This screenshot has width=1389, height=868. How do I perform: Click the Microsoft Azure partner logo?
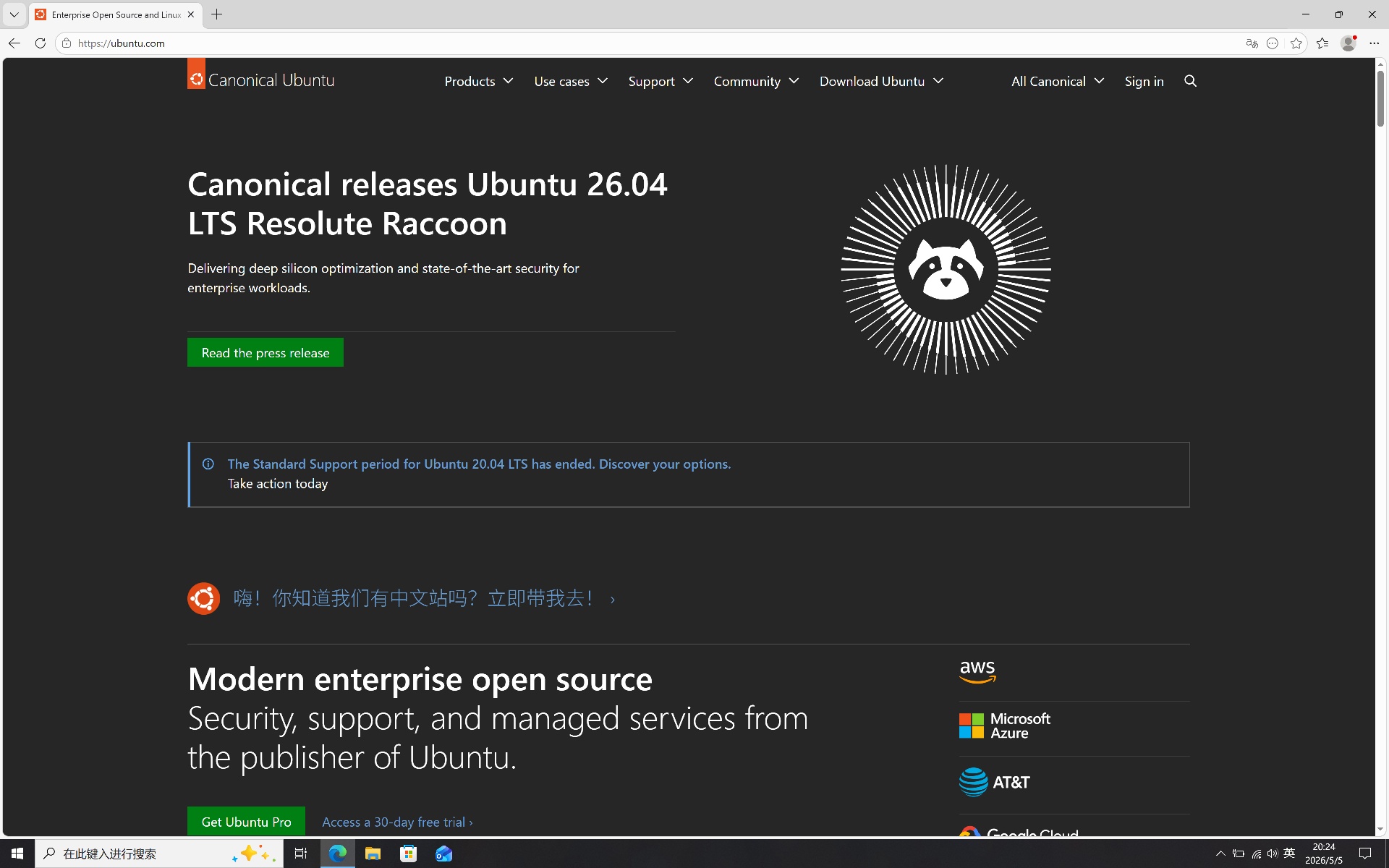pyautogui.click(x=1005, y=726)
